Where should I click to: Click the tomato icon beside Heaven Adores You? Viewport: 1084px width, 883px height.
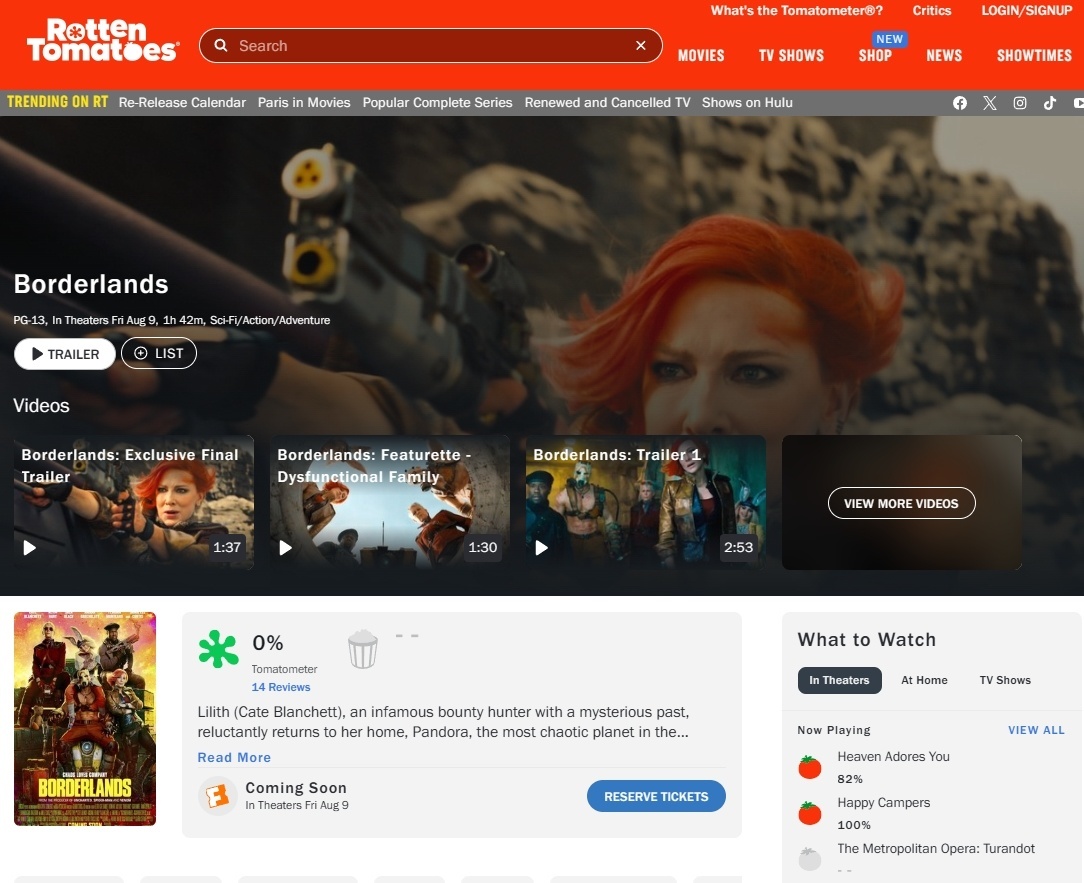point(810,767)
